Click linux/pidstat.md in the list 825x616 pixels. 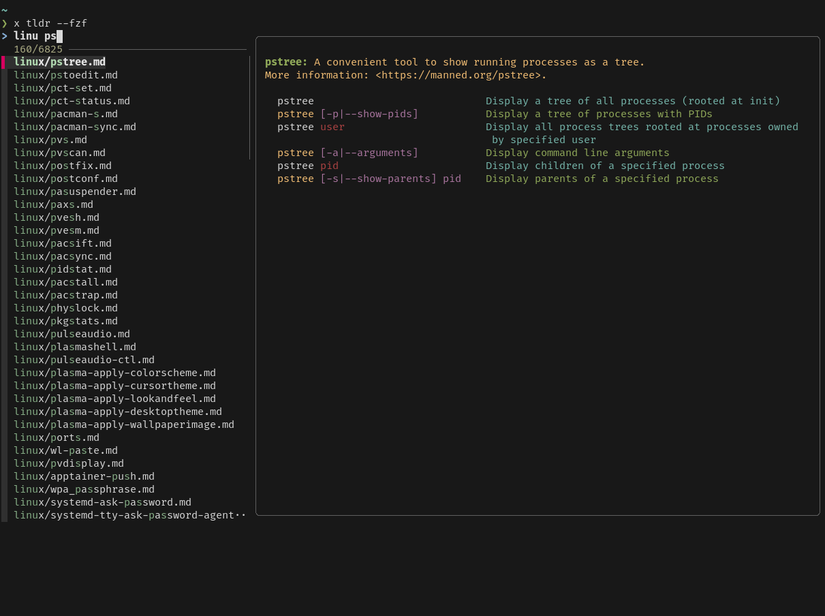(62, 269)
